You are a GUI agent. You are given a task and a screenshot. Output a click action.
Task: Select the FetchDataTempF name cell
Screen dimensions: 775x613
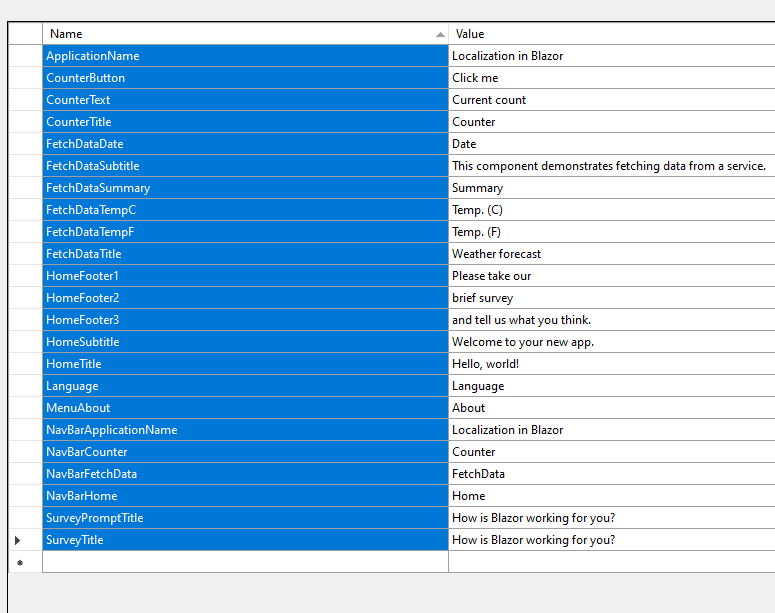click(x=245, y=232)
